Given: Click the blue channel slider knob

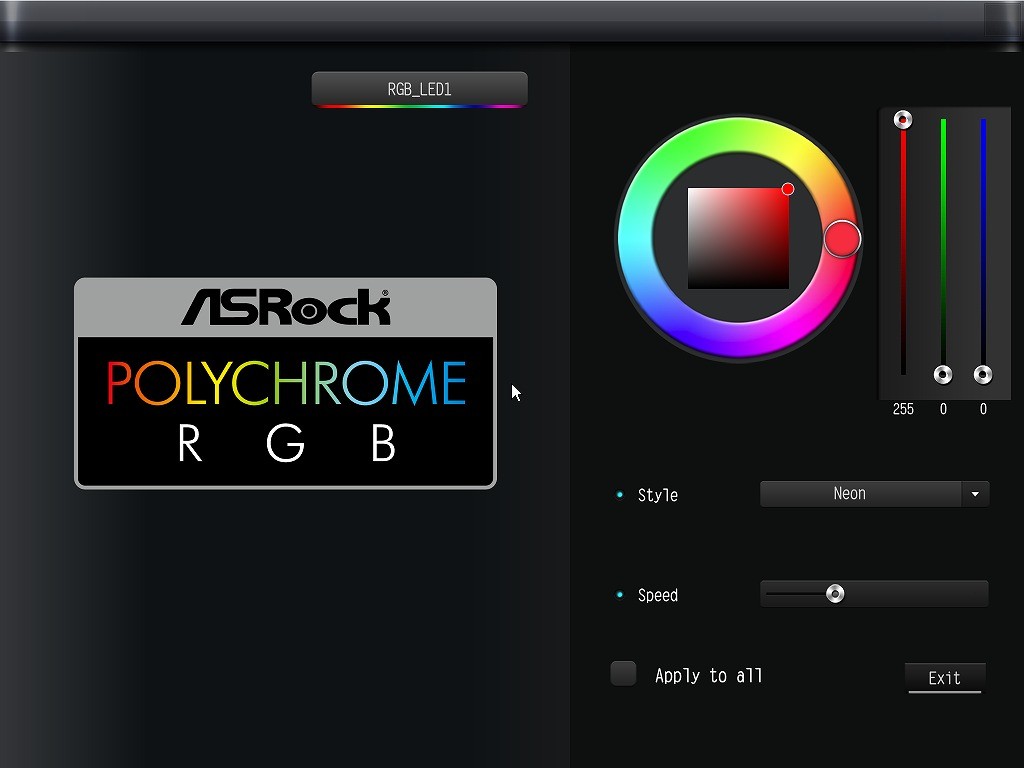Looking at the screenshot, I should click(x=983, y=374).
